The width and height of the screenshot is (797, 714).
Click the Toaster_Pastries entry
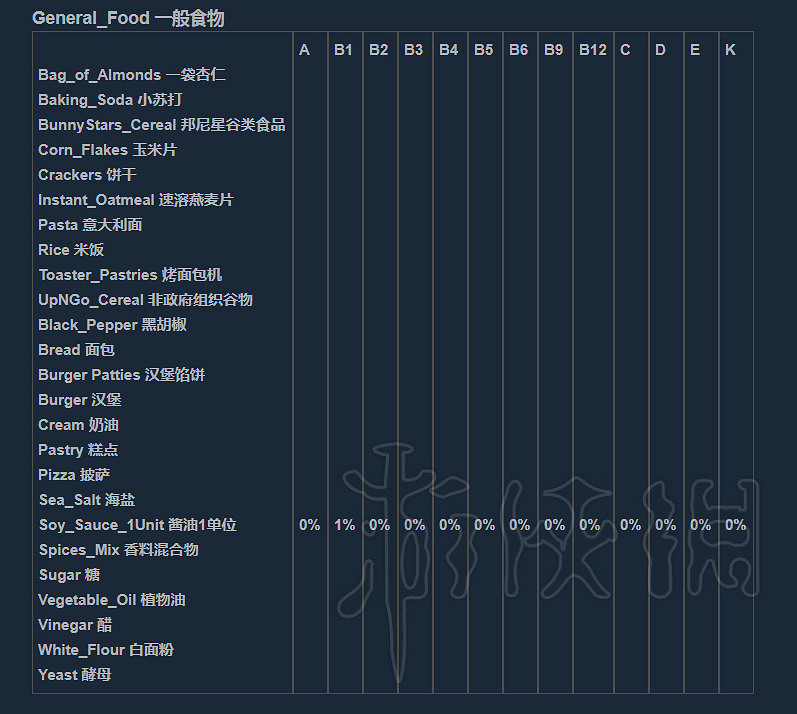click(130, 275)
